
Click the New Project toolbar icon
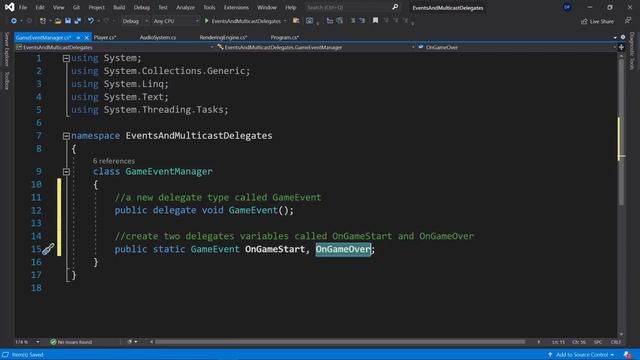point(42,21)
